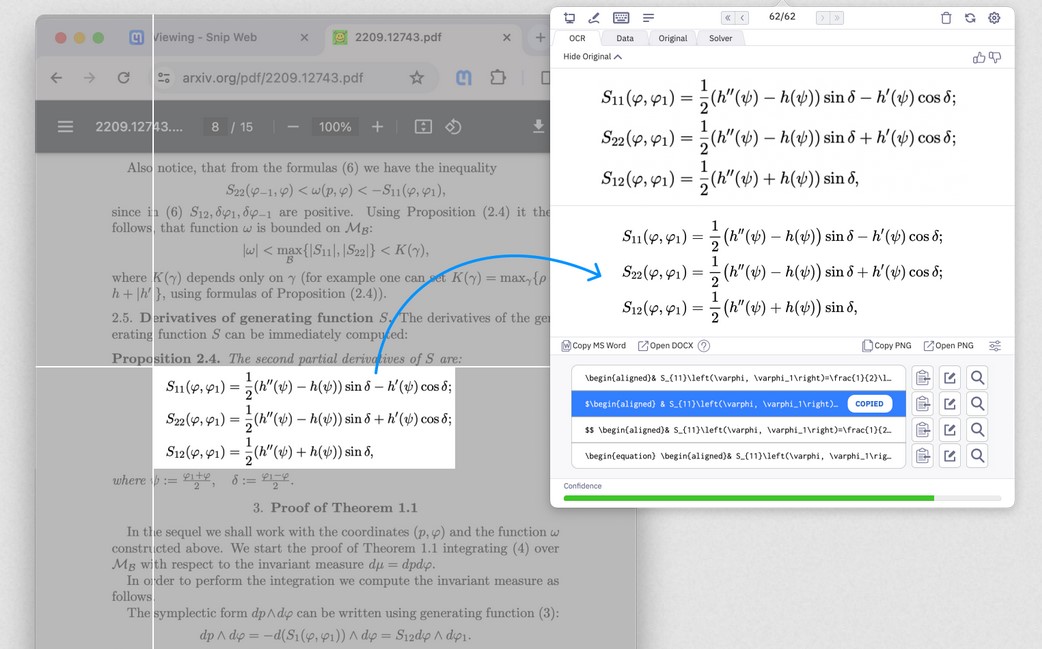Click Copy MS Word button
Image resolution: width=1042 pixels, height=649 pixels.
click(594, 346)
